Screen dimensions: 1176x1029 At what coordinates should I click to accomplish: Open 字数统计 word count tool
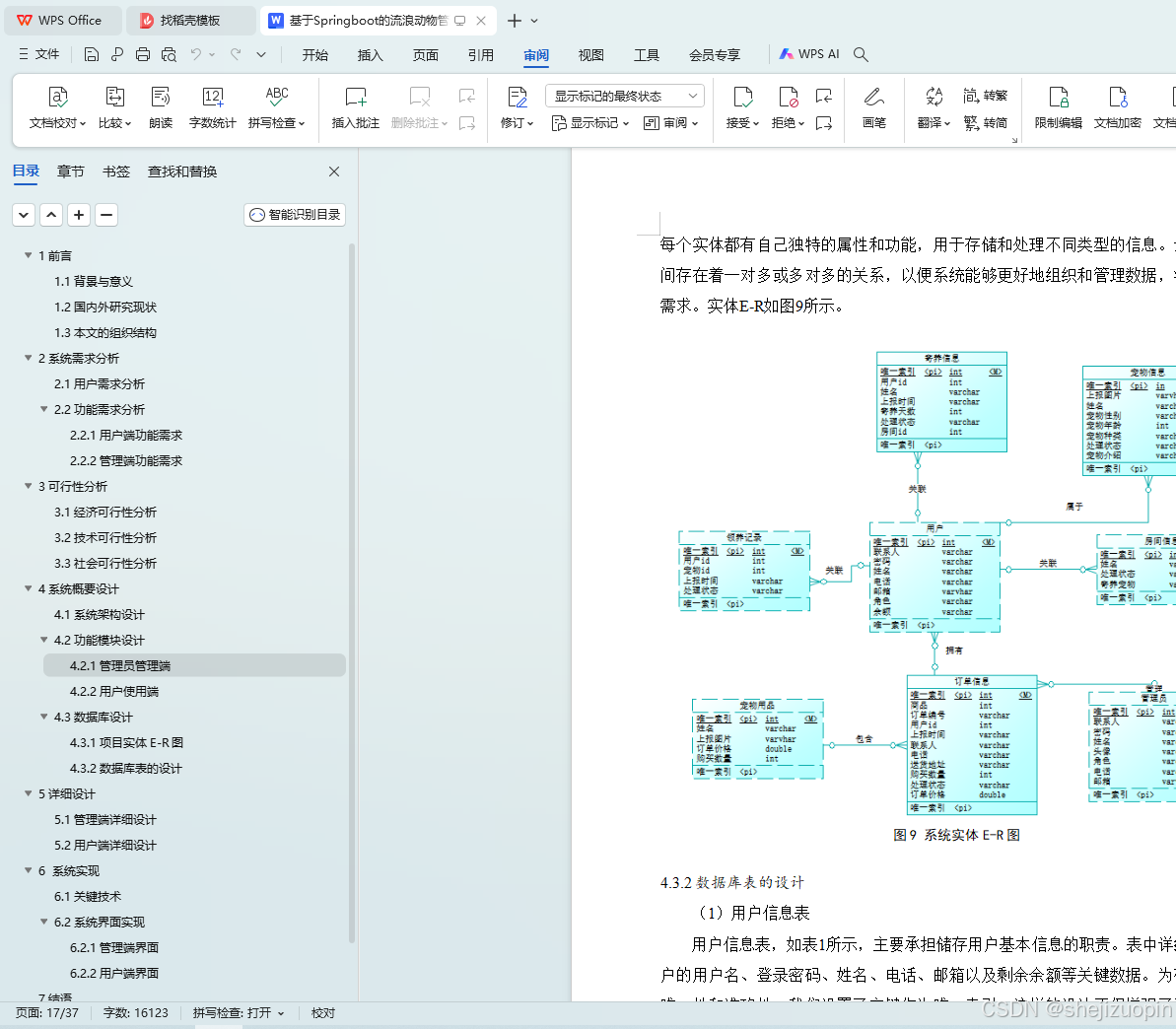coord(212,107)
